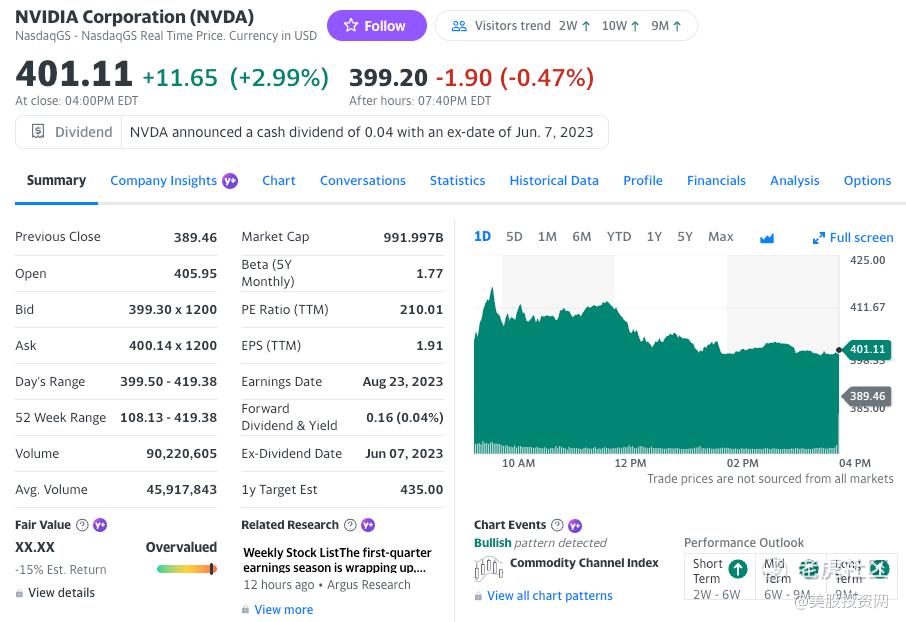Click the star Follow button

(376, 26)
